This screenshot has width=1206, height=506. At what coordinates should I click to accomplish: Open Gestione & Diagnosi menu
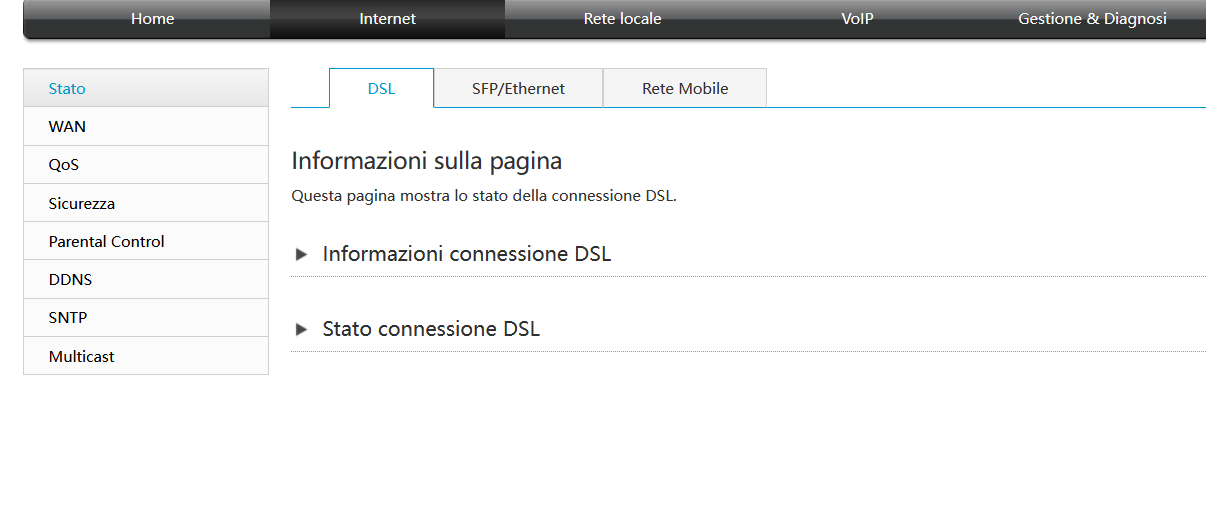1092,19
